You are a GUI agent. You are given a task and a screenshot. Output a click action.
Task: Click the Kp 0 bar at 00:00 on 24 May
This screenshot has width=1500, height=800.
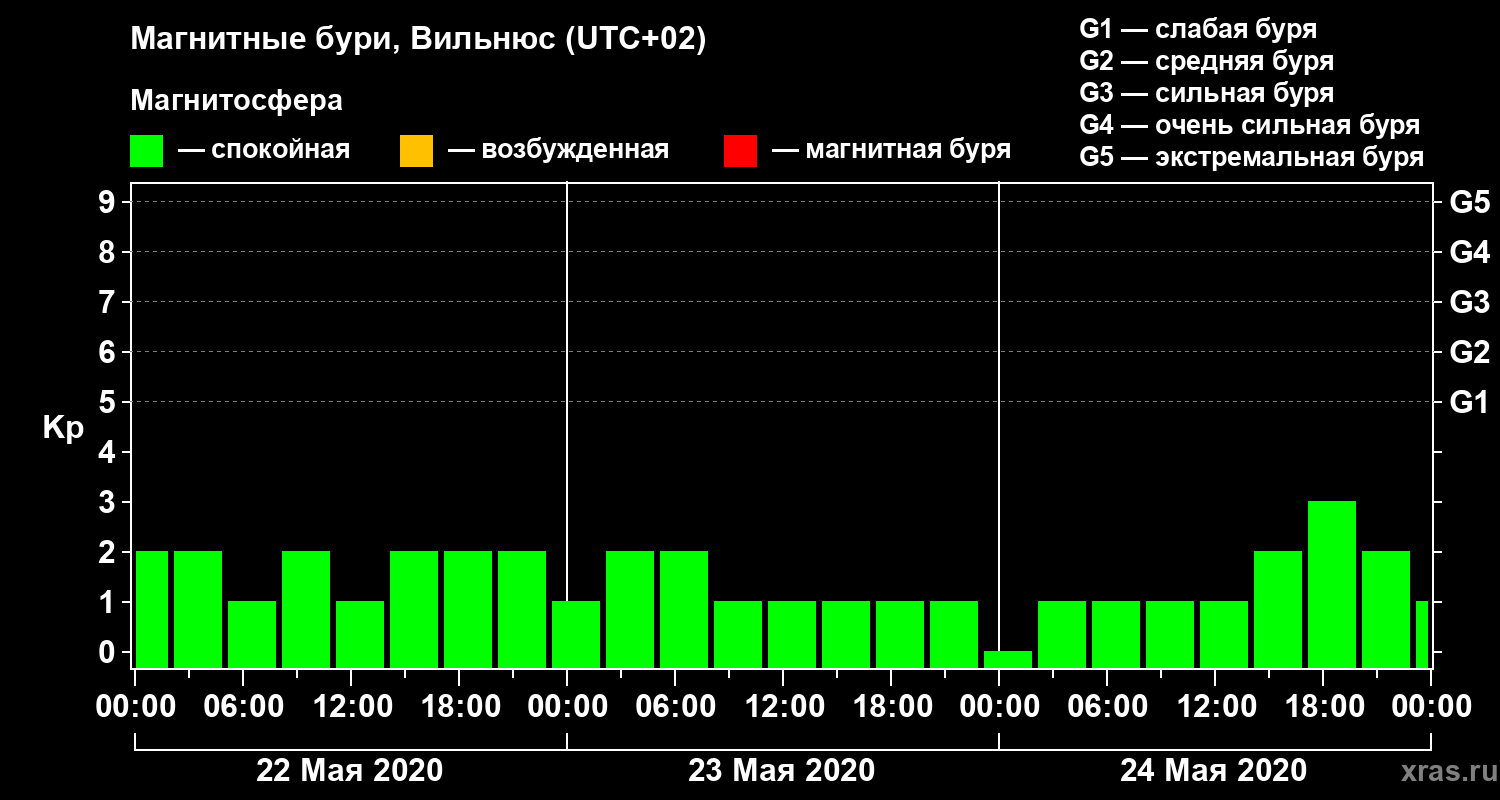click(1008, 659)
